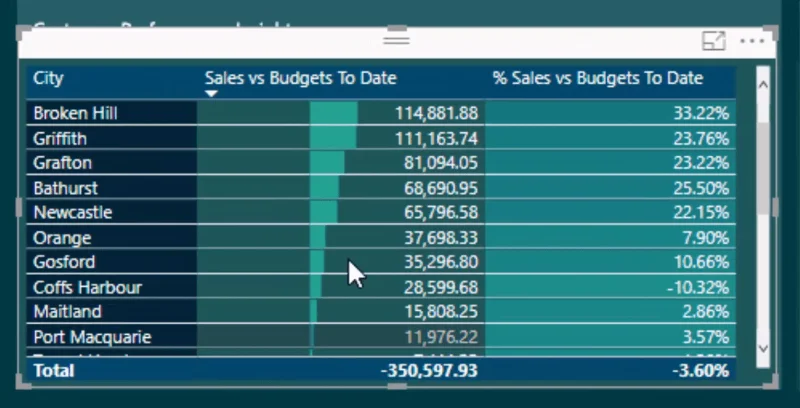This screenshot has height=408, width=800.
Task: Click the Grafton data bar
Action: [x=327, y=163]
